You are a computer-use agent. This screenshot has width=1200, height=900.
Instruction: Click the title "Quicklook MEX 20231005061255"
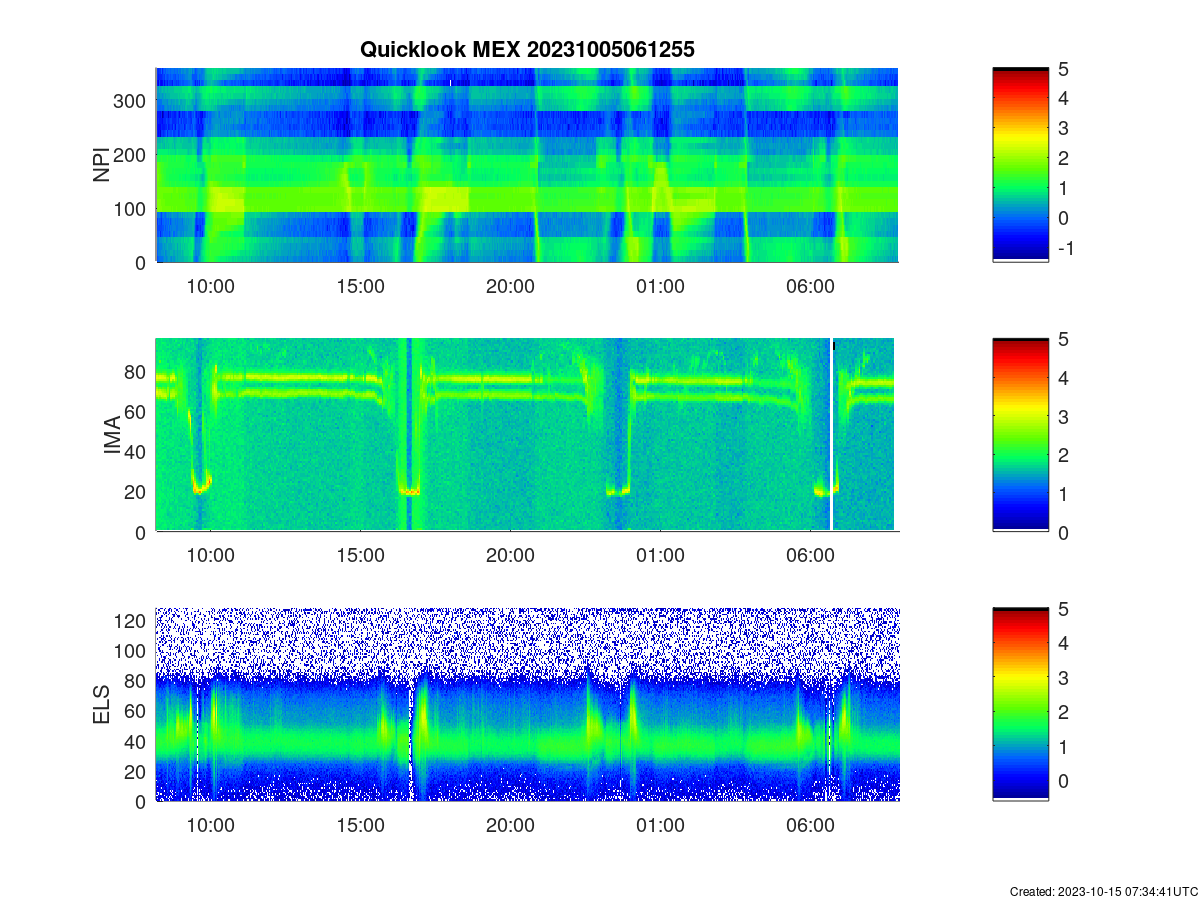click(527, 49)
